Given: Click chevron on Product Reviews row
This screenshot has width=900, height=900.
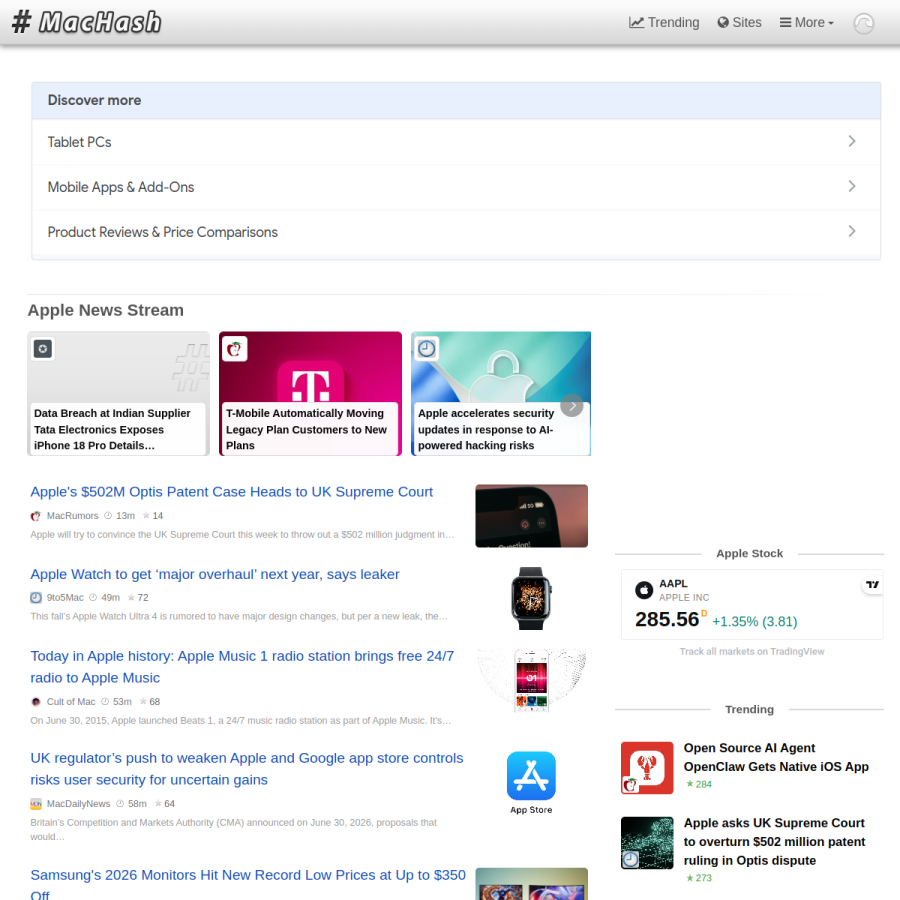Looking at the screenshot, I should (x=852, y=231).
